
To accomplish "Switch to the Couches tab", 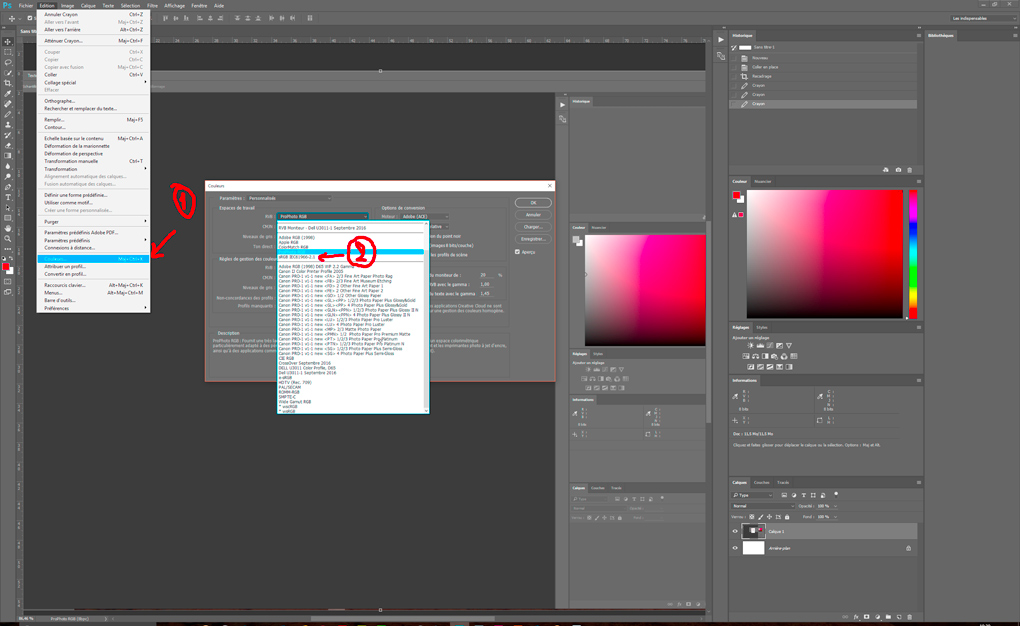I will coord(762,483).
